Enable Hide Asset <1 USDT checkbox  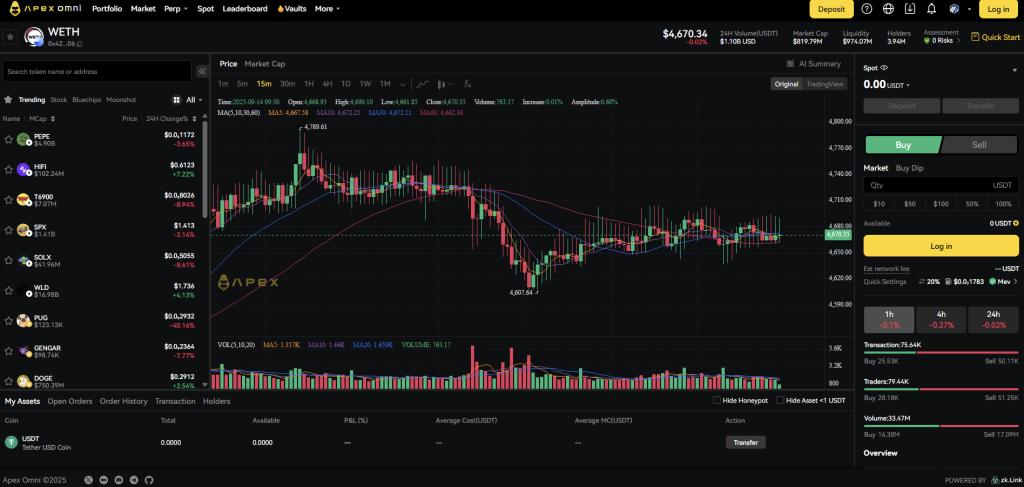coord(780,400)
